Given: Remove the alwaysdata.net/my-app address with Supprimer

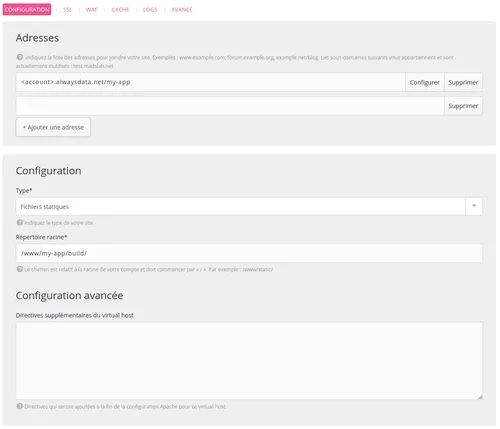Looking at the screenshot, I should tap(463, 82).
